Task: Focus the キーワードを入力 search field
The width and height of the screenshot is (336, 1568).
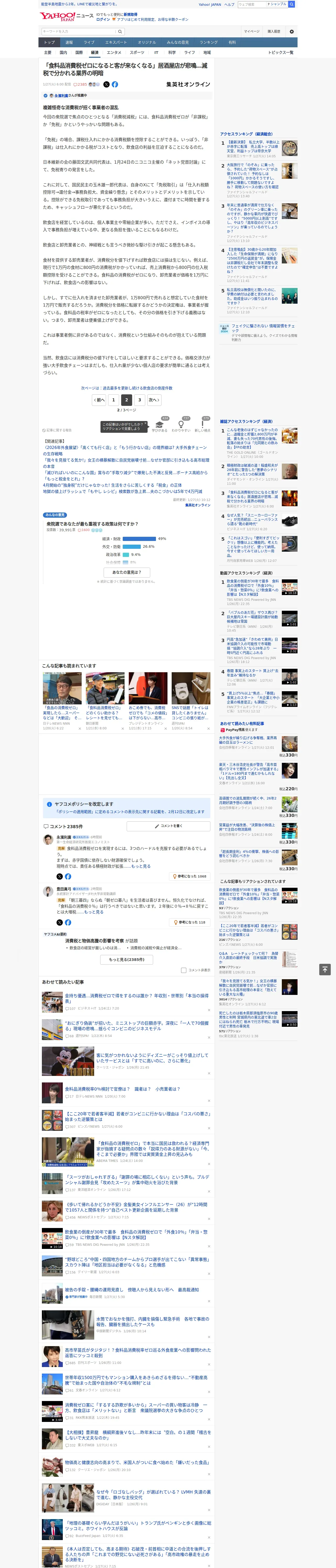Action: tap(79, 31)
